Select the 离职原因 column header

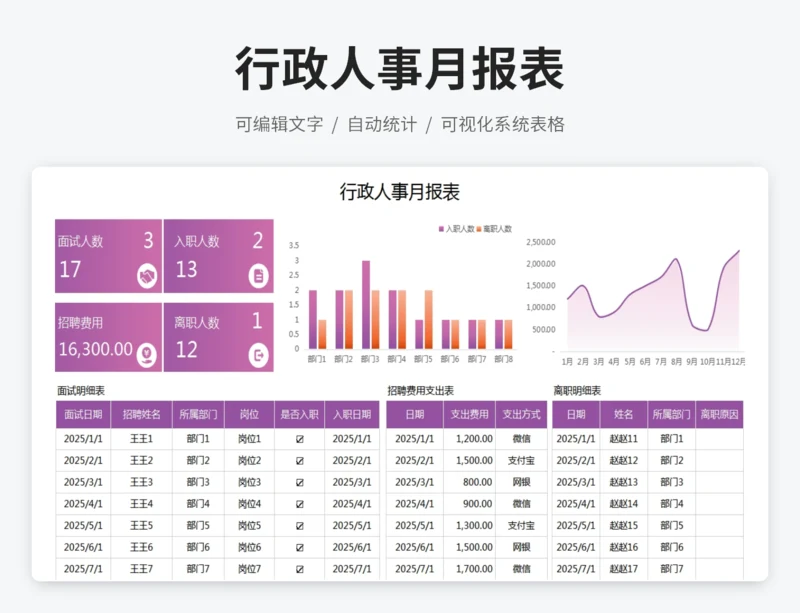tap(719, 414)
